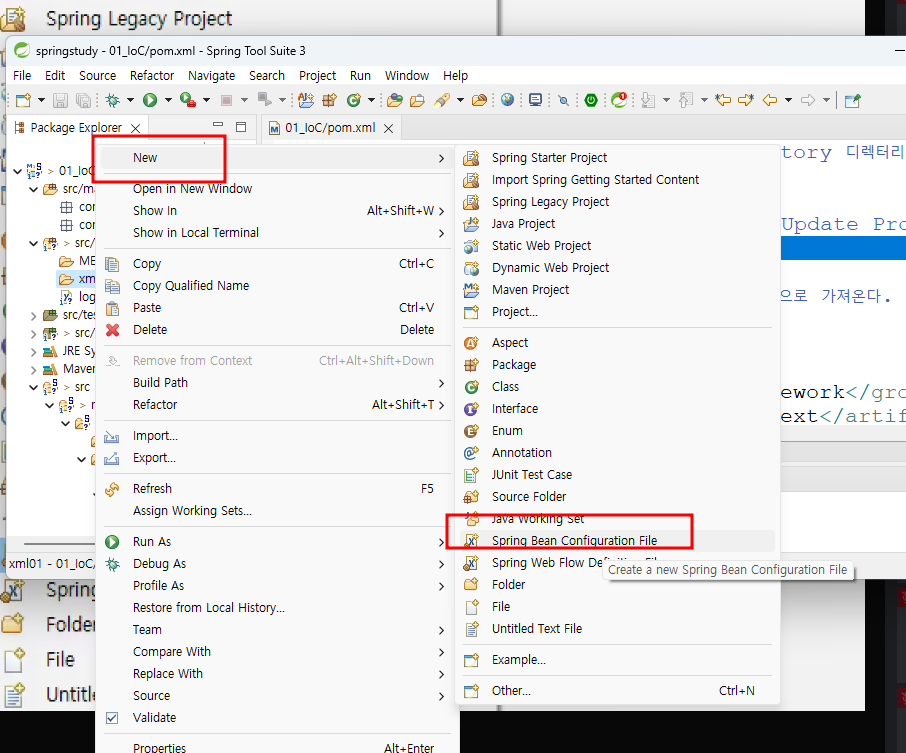Click the Back navigation arrow in toolbar
The image size is (906, 753).
pyautogui.click(x=770, y=101)
